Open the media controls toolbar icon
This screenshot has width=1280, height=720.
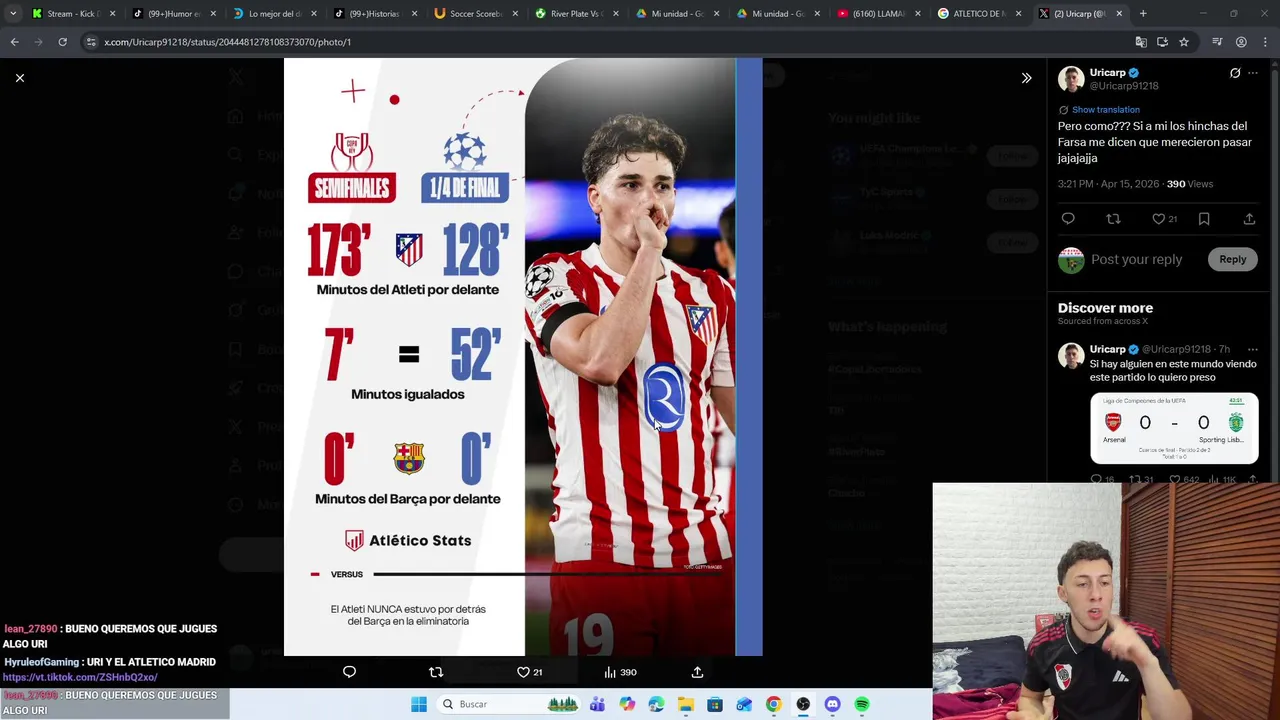point(1217,42)
